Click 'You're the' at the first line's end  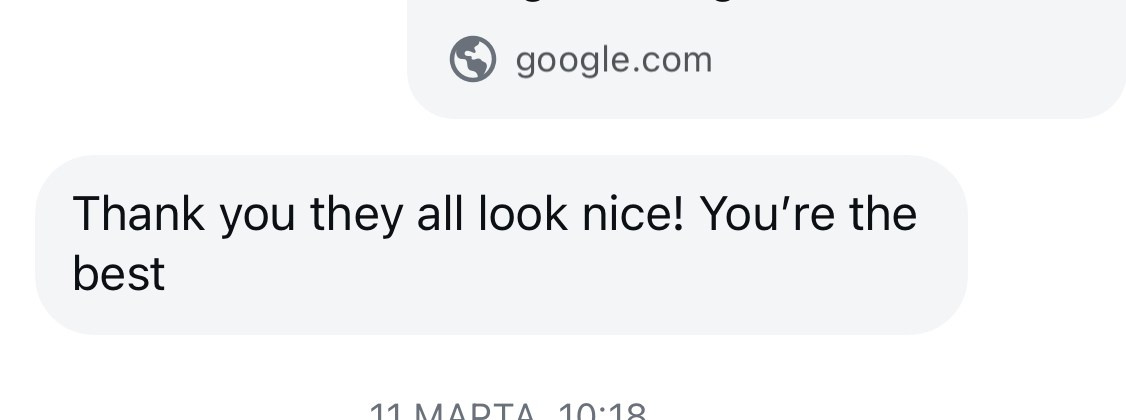(x=808, y=214)
